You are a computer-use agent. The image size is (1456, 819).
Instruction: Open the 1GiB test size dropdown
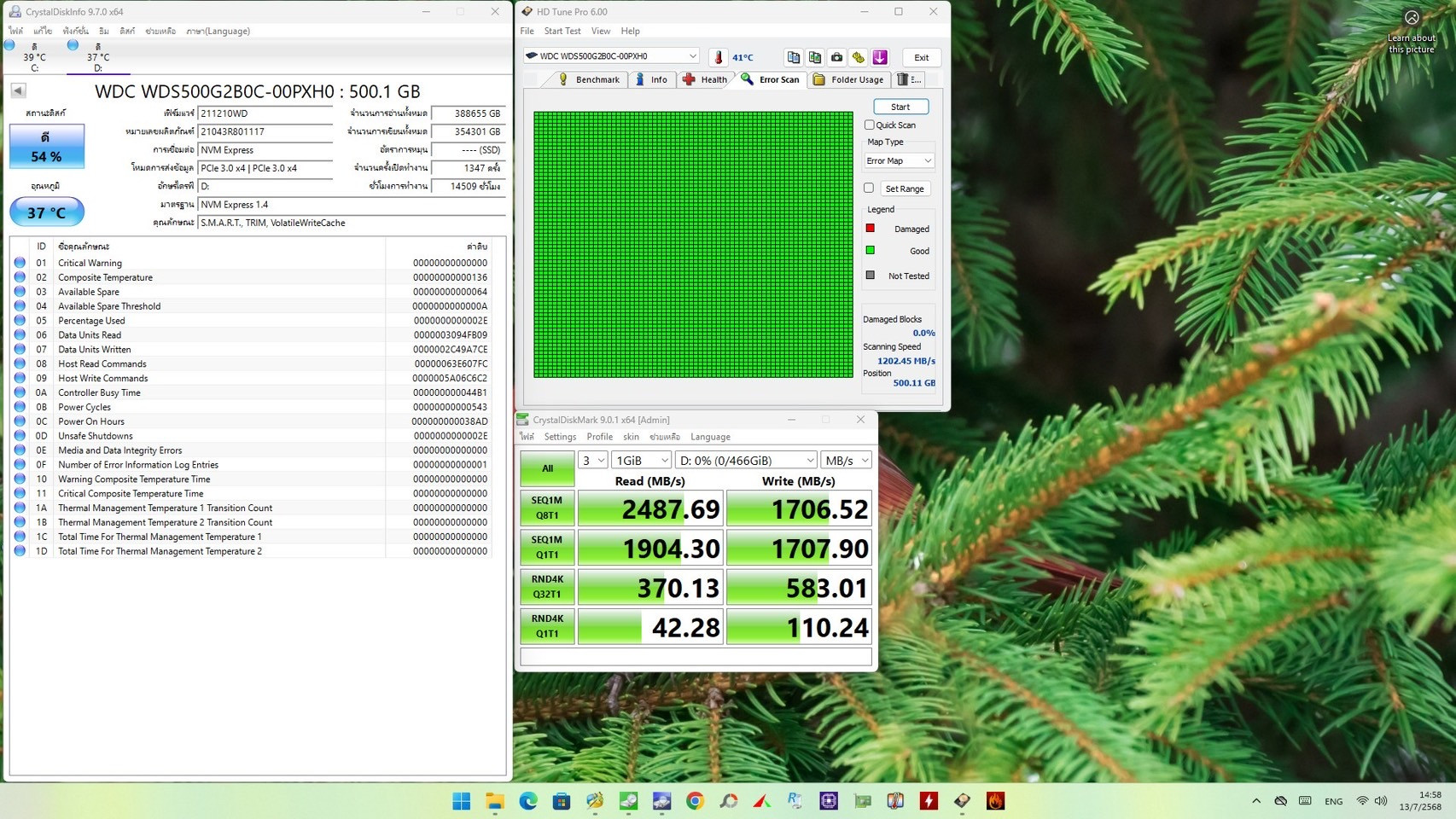tap(642, 460)
